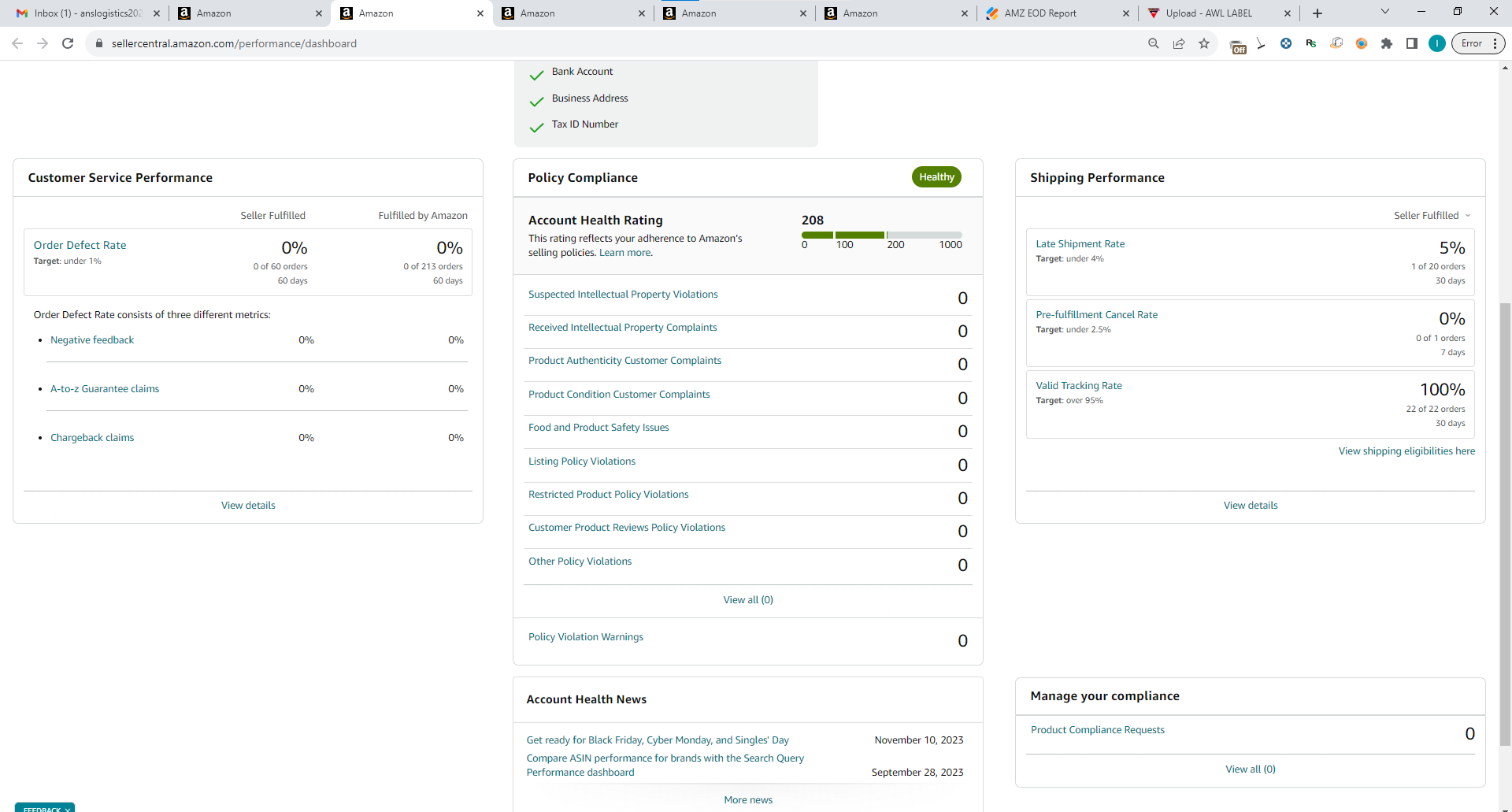Click the orange and blue circle extension icon
This screenshot has height=812, width=1512.
1362,43
